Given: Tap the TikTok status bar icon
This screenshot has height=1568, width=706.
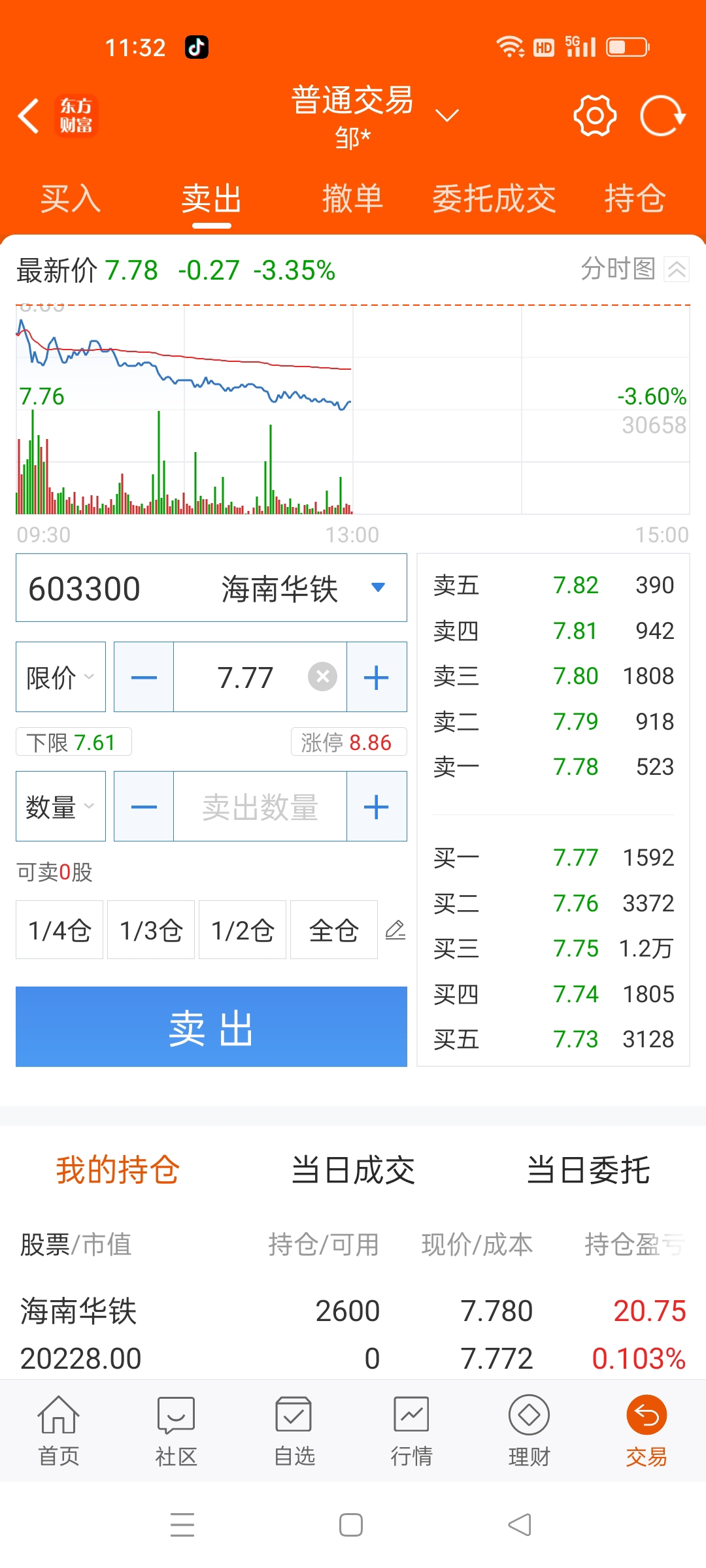Looking at the screenshot, I should coord(197,47).
